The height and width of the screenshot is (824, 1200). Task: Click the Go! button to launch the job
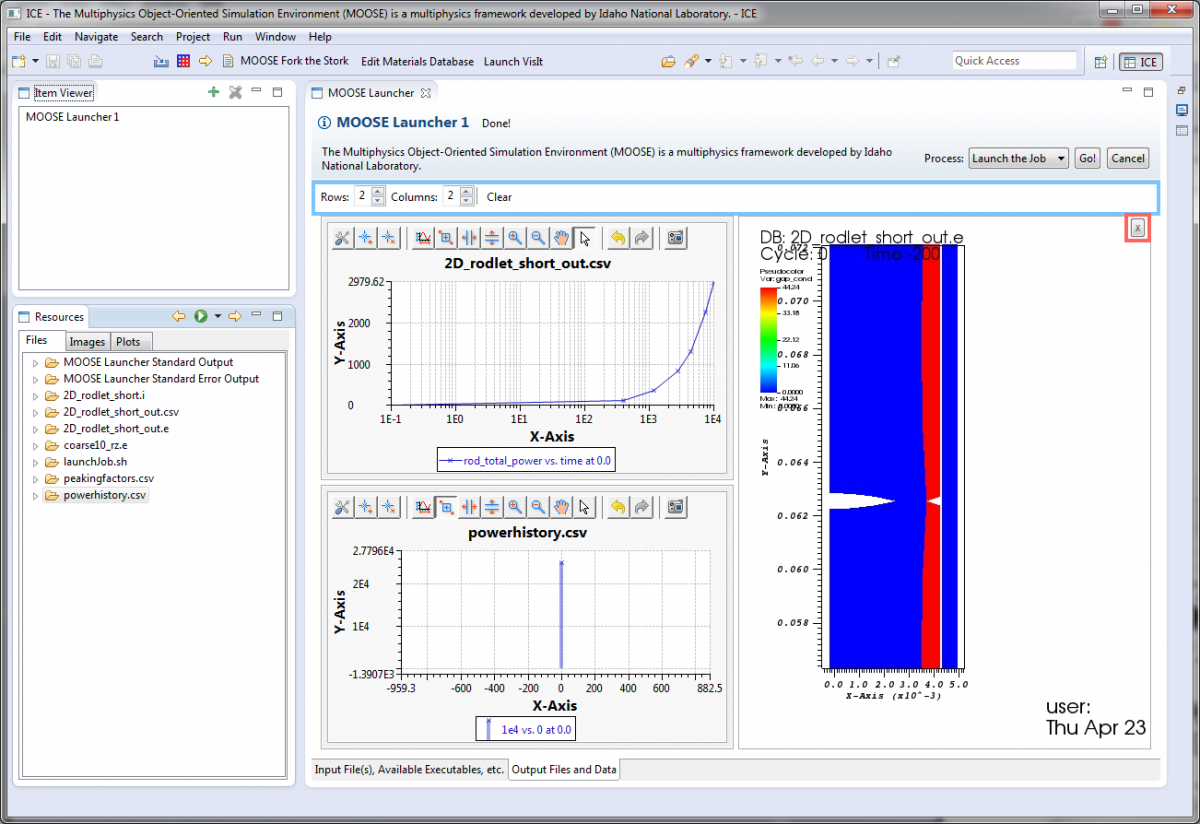click(1087, 157)
